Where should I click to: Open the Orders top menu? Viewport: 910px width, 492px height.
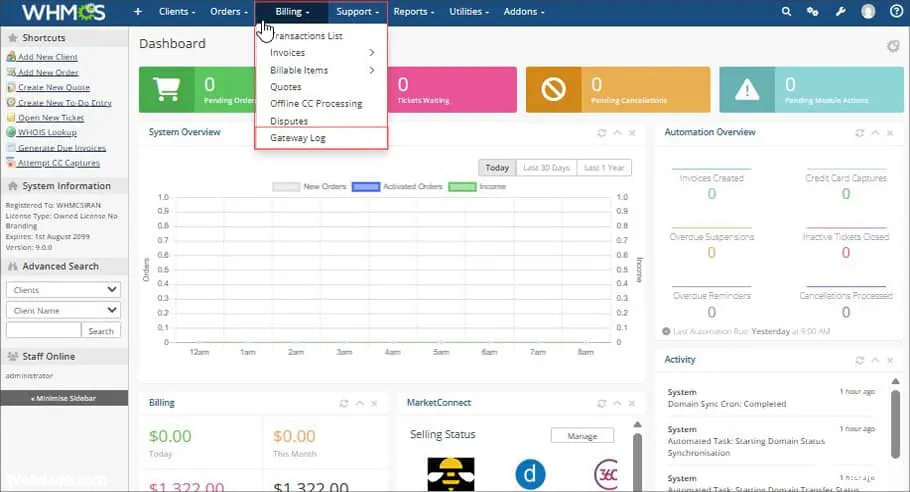pos(229,12)
